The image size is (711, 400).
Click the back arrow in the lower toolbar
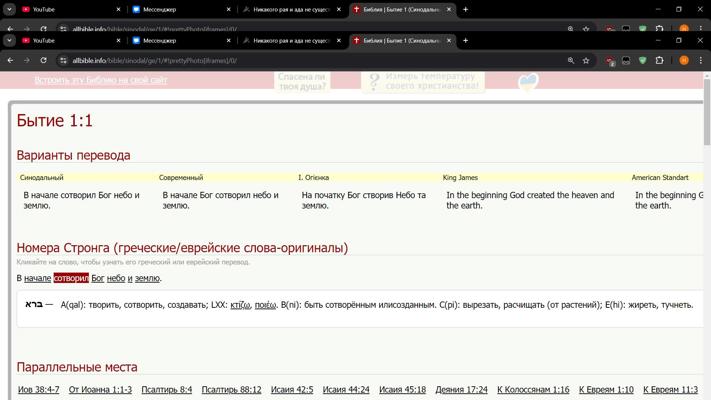point(10,60)
